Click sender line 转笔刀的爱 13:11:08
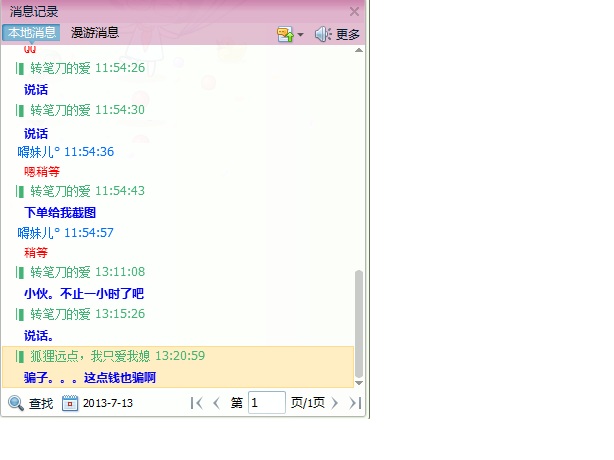 [x=80, y=272]
